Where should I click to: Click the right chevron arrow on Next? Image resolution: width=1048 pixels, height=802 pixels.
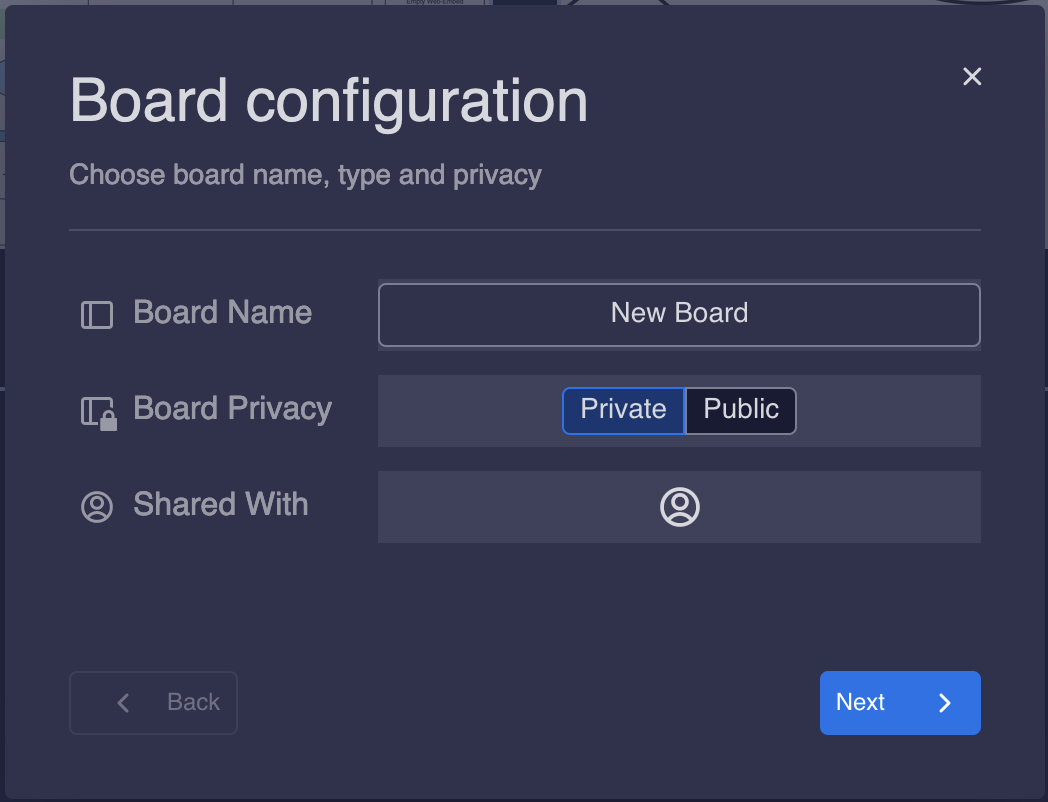(x=945, y=703)
